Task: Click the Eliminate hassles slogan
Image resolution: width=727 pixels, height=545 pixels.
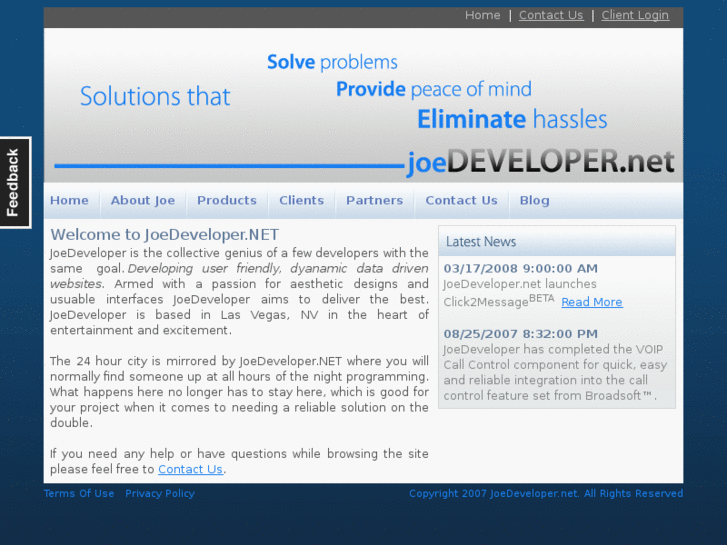Action: click(512, 119)
